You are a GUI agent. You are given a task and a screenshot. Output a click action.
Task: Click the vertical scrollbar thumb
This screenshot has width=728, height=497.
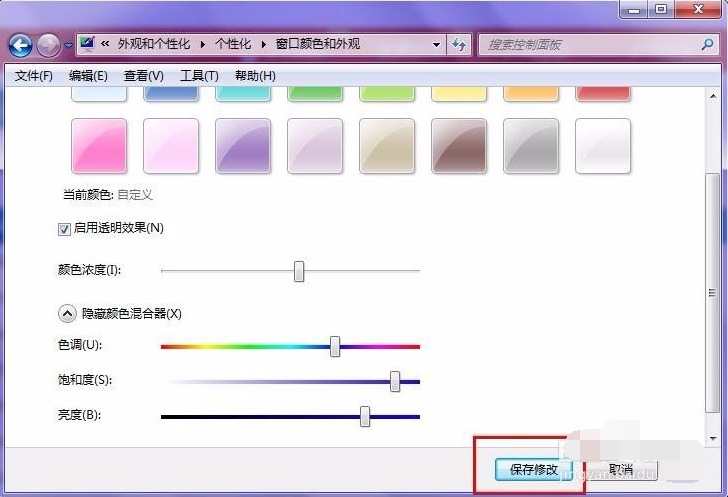coord(713,293)
